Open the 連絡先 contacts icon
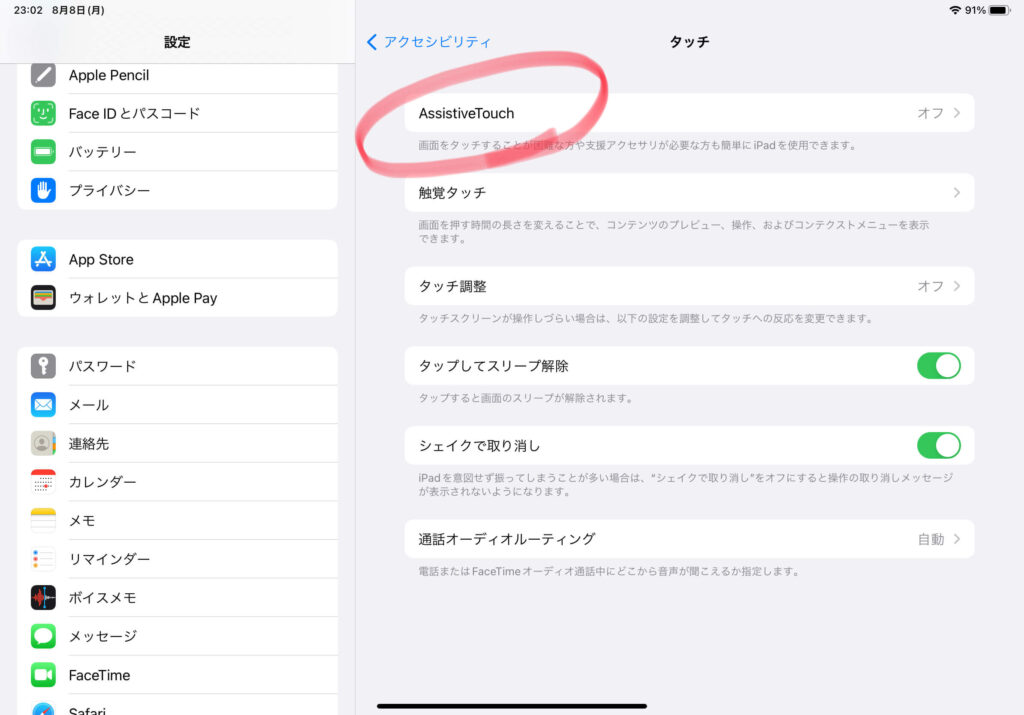 43,443
